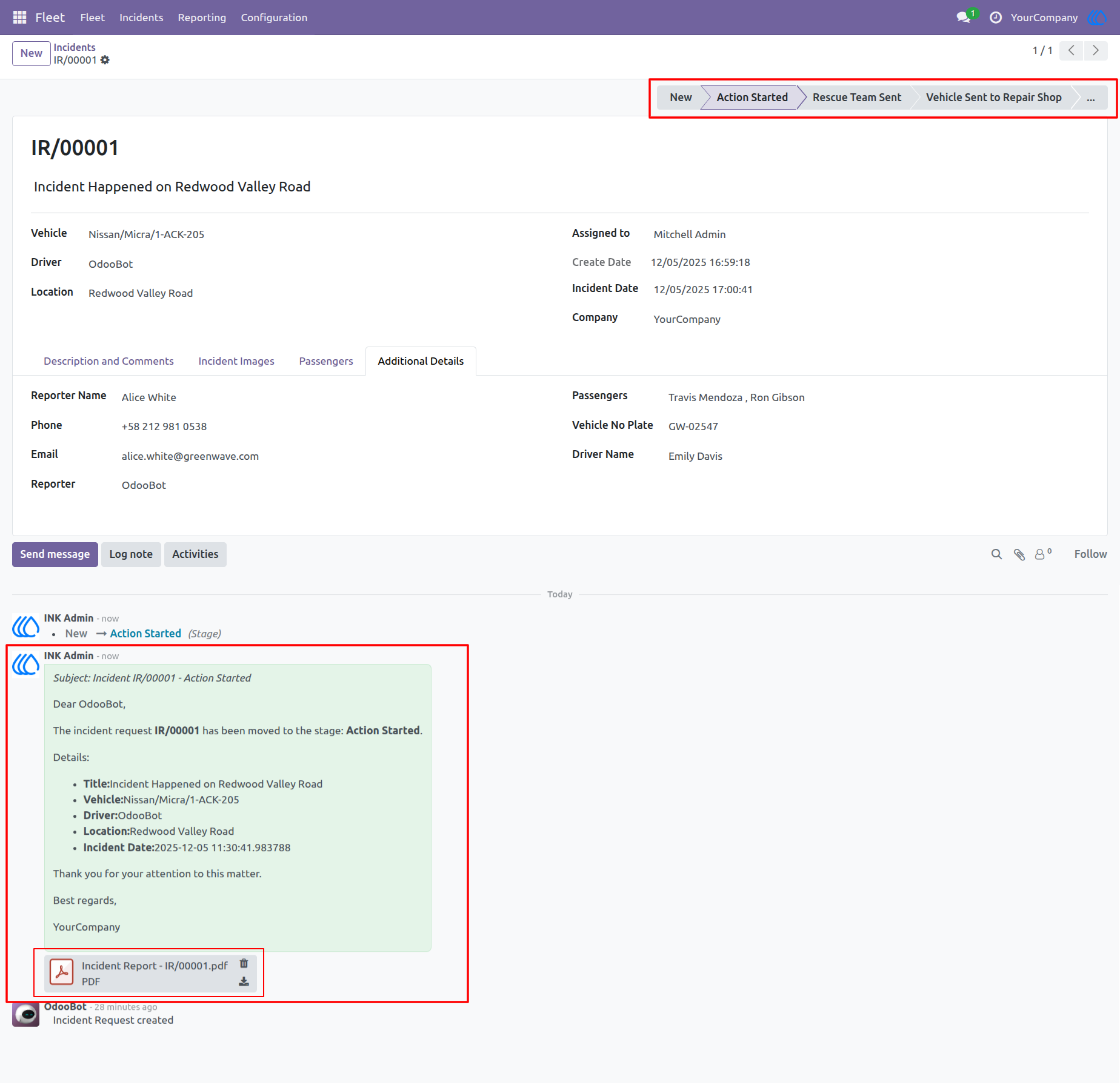Download the Incident Report PDF attachment

tap(244, 981)
